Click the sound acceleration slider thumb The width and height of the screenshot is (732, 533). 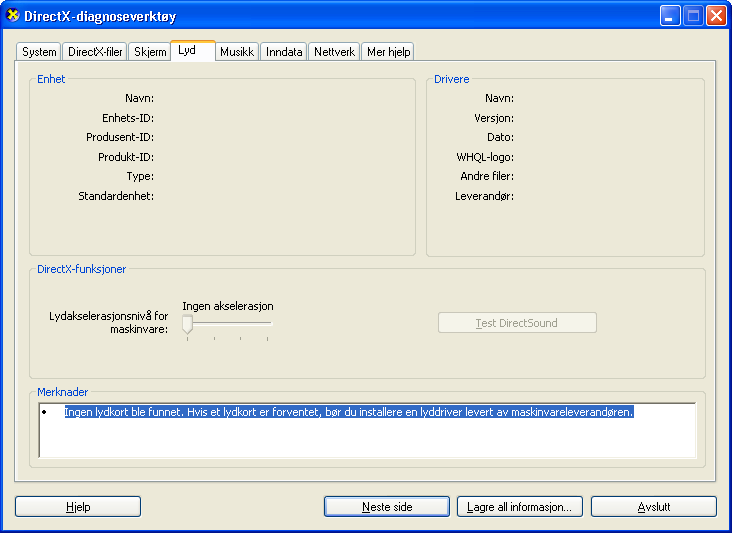click(187, 324)
